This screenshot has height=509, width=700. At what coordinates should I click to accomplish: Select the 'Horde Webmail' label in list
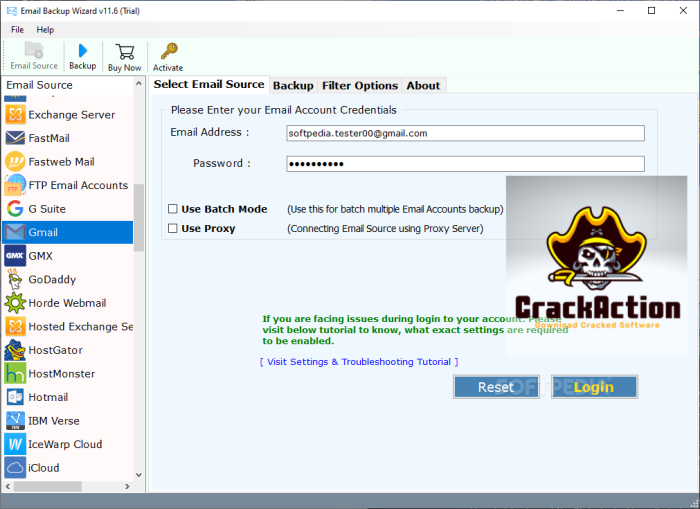pos(67,303)
